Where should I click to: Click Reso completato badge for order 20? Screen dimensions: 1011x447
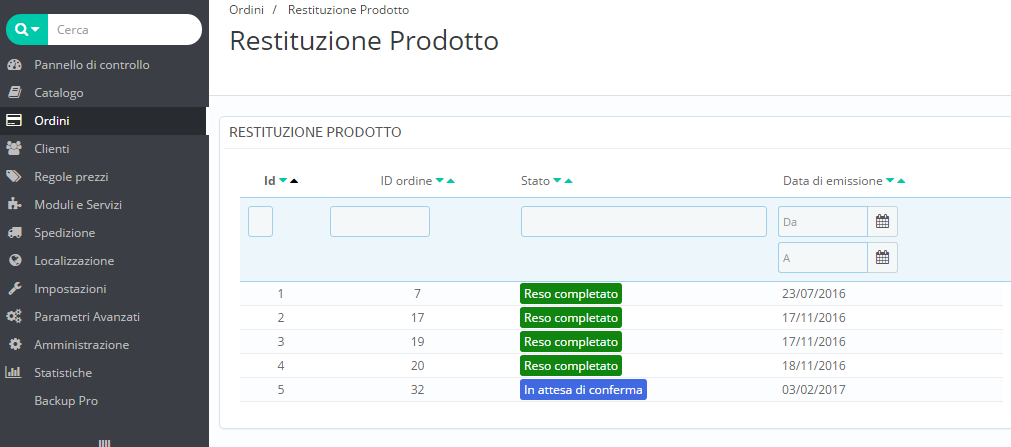(x=571, y=366)
